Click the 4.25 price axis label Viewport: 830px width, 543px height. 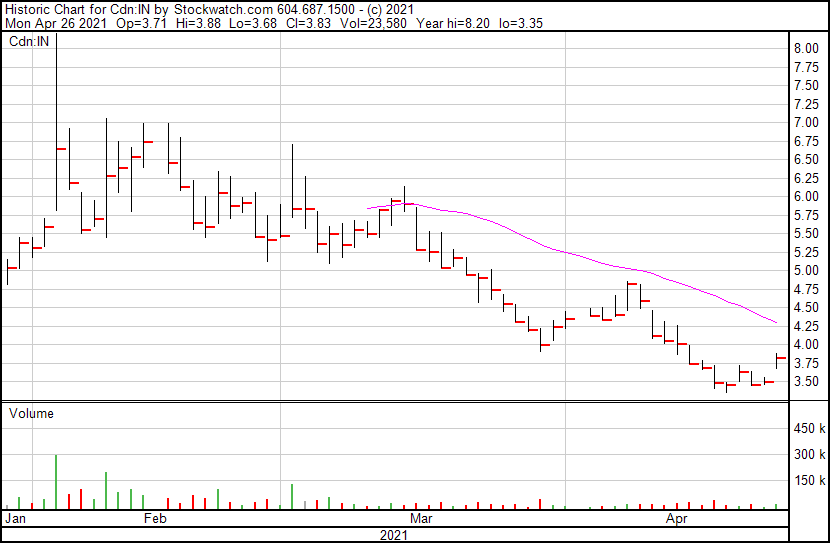click(806, 327)
